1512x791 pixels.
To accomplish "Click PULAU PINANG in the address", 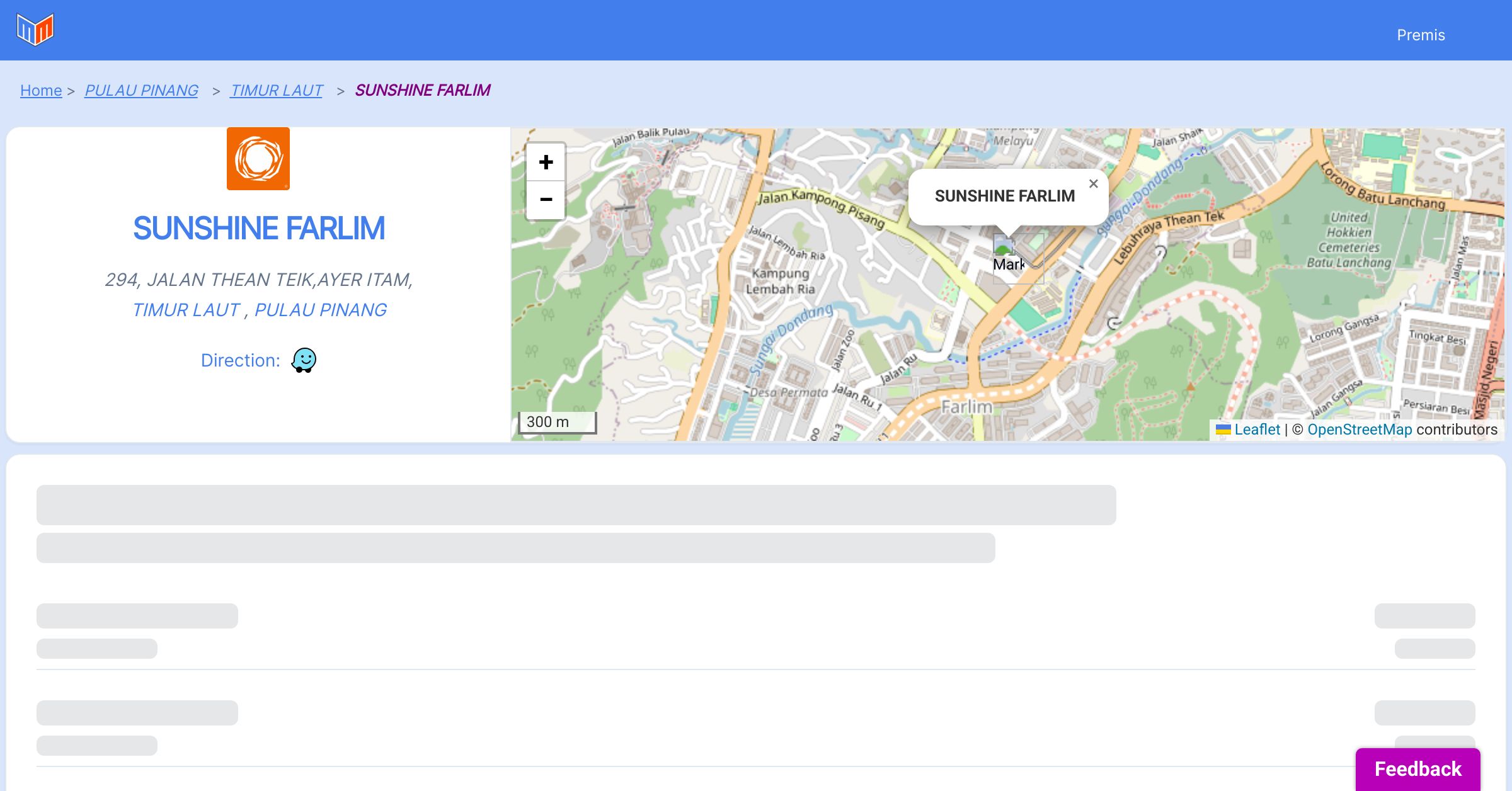I will pos(320,310).
